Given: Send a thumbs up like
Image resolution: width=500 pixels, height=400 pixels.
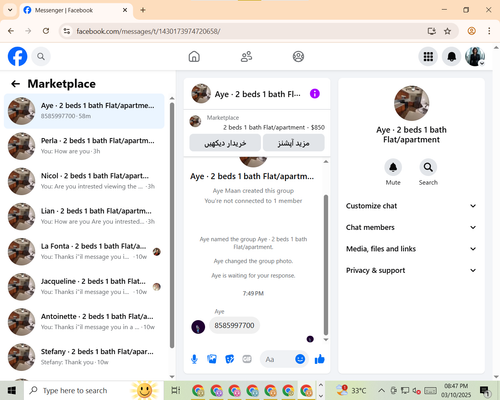Looking at the screenshot, I should click(320, 359).
